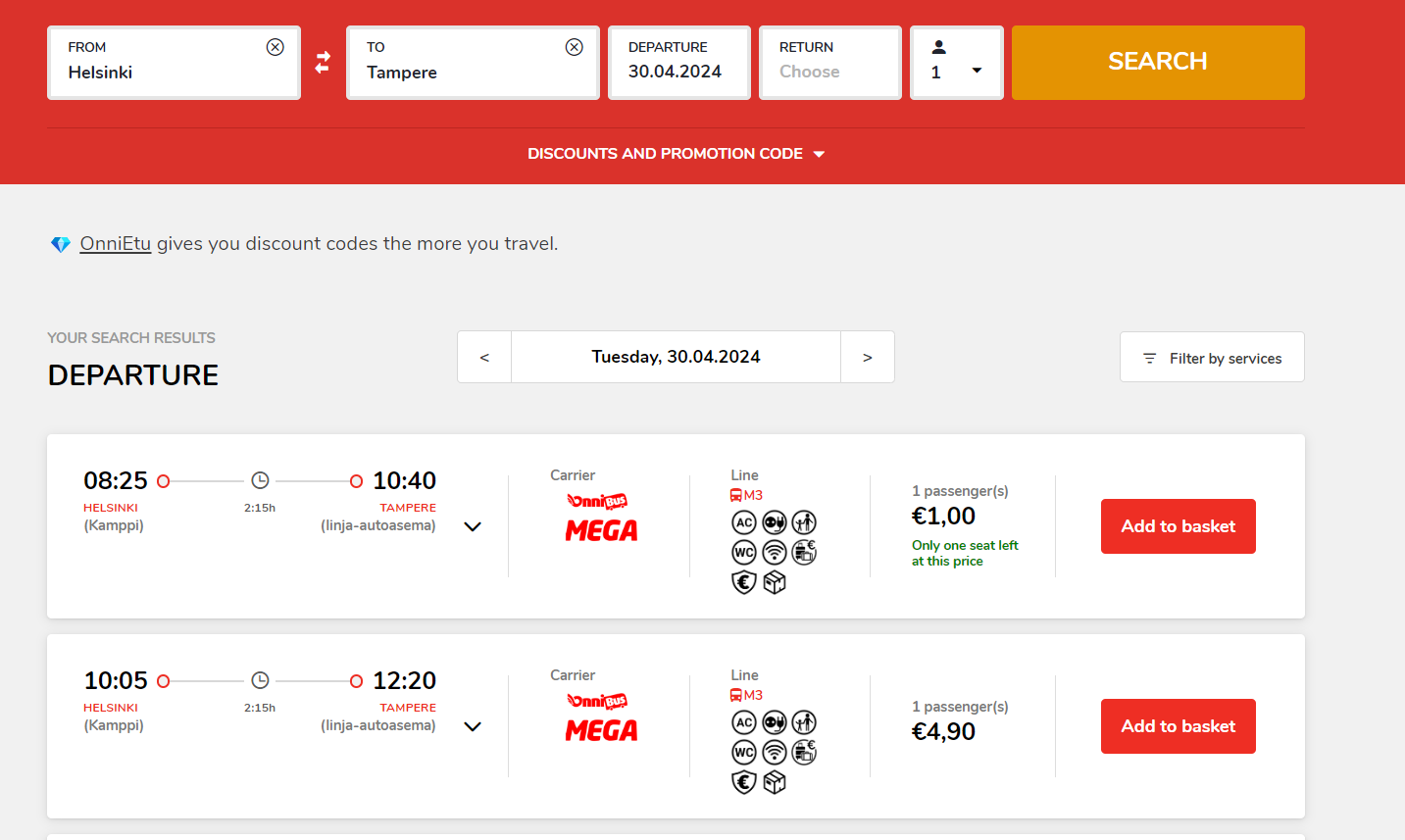Open the passenger count dropdown arrow
The image size is (1405, 840).
tap(977, 71)
